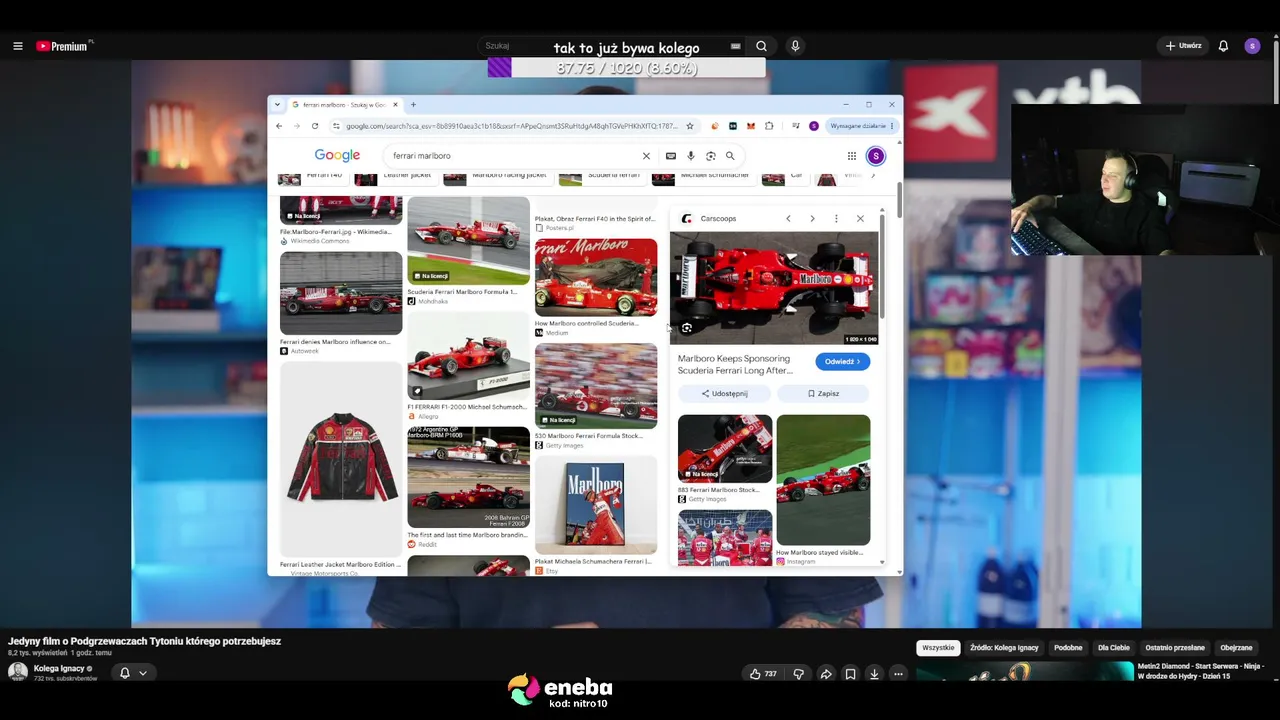Select the 'Michael schumacher' filter chip
Image resolution: width=1280 pixels, height=720 pixels.
pyautogui.click(x=703, y=178)
